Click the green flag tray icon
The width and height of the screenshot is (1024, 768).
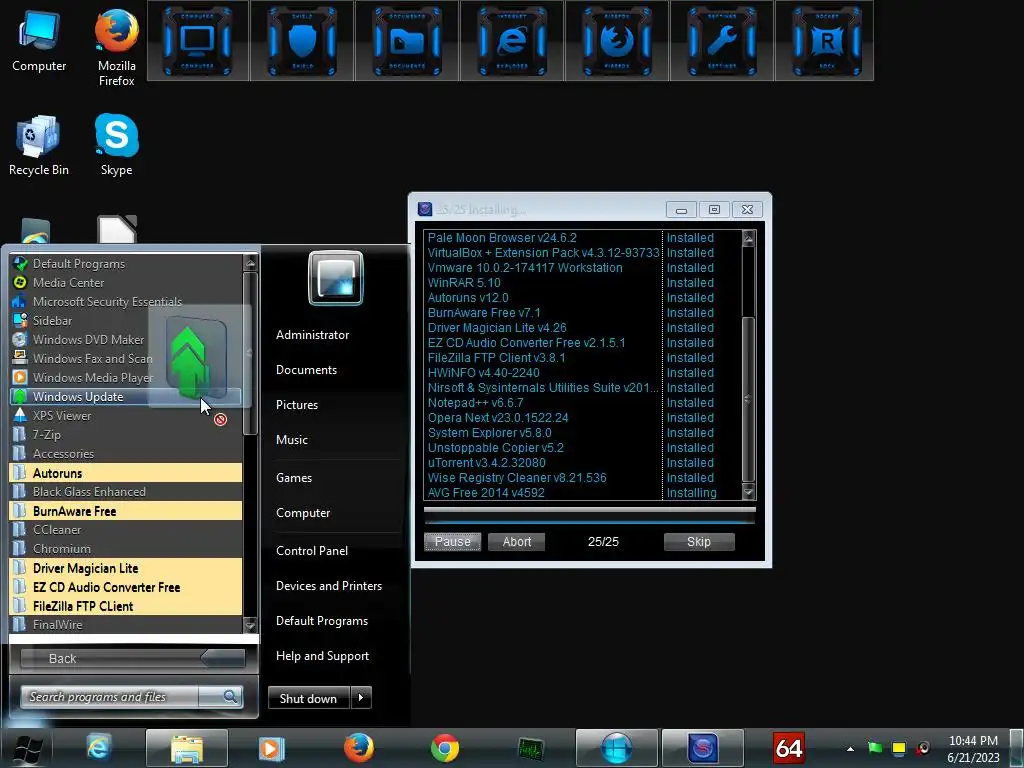coord(874,748)
